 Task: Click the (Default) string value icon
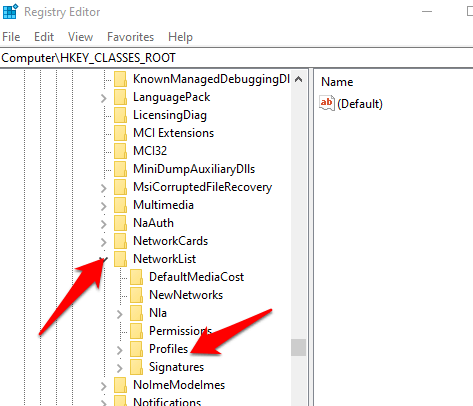pyautogui.click(x=327, y=103)
